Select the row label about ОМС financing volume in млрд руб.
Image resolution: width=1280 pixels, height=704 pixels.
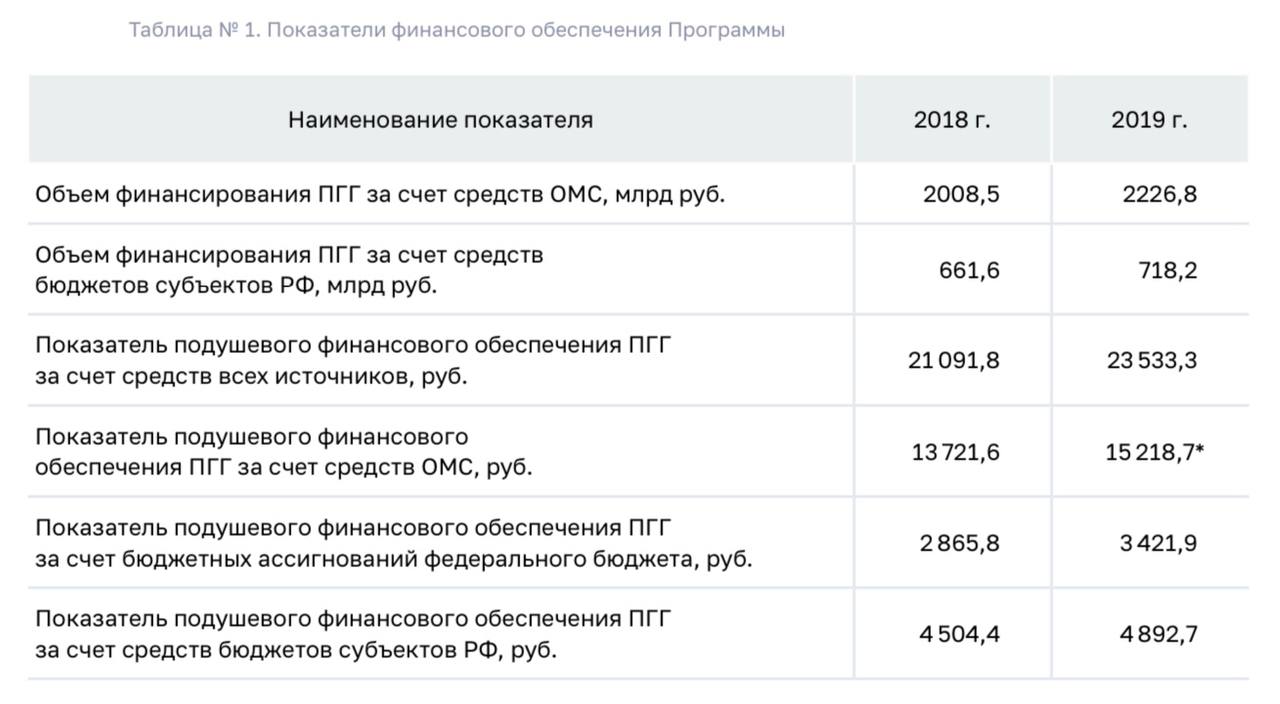click(x=380, y=194)
